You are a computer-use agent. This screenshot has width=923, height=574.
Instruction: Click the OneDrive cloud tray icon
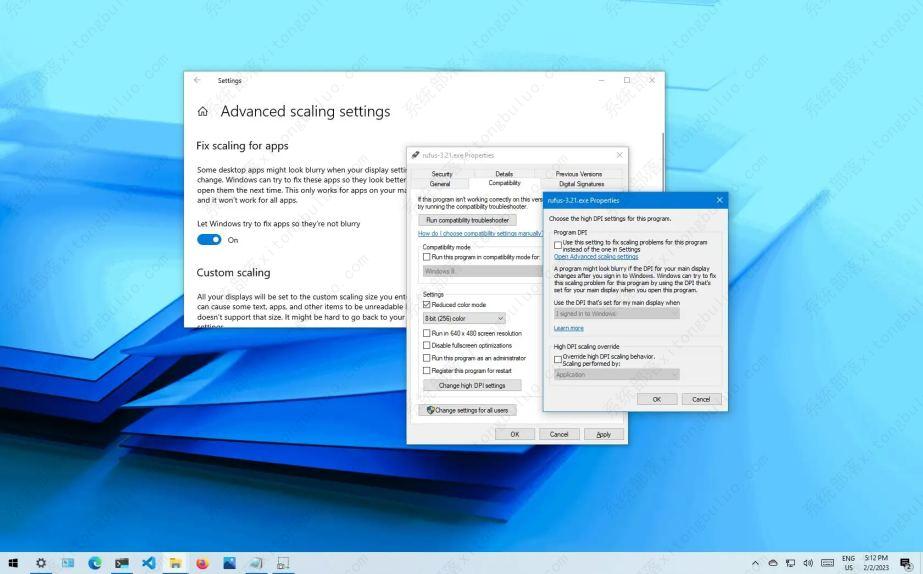[773, 563]
